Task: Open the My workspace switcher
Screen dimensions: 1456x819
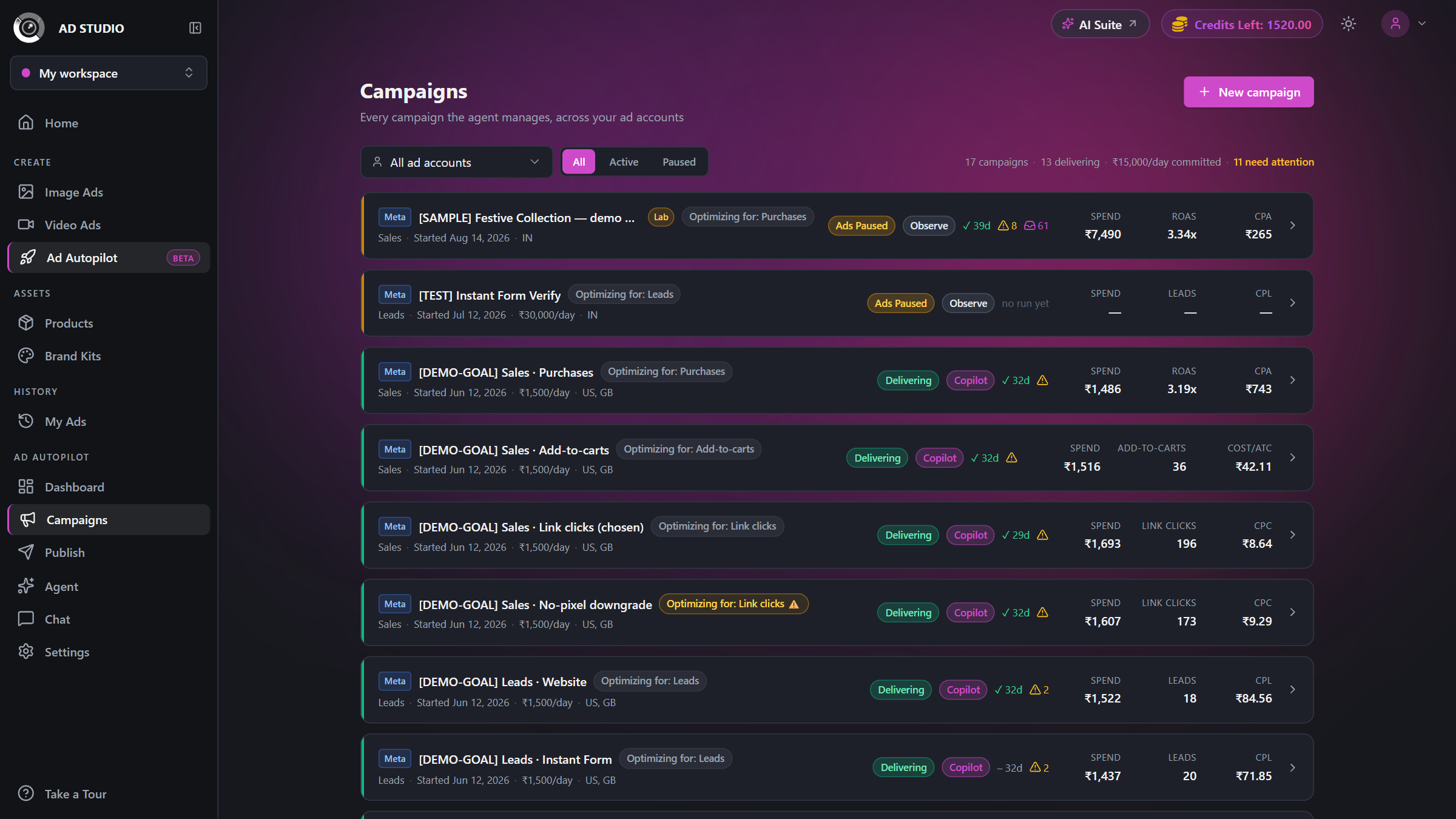Action: coord(109,73)
